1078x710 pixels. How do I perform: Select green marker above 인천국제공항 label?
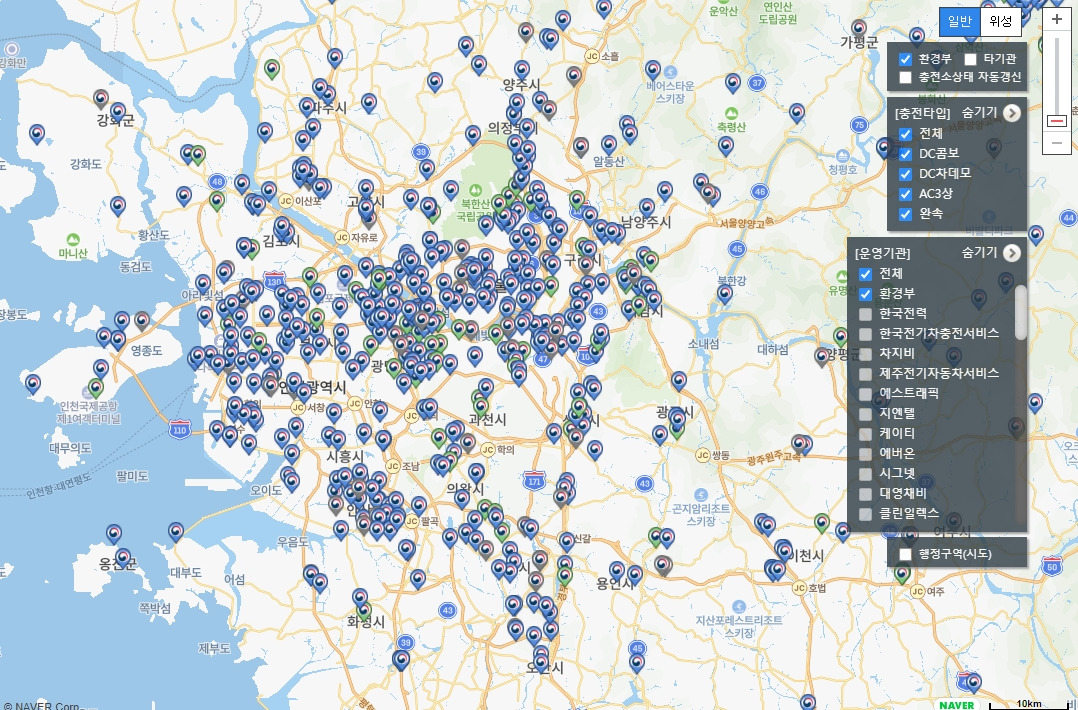(96, 388)
